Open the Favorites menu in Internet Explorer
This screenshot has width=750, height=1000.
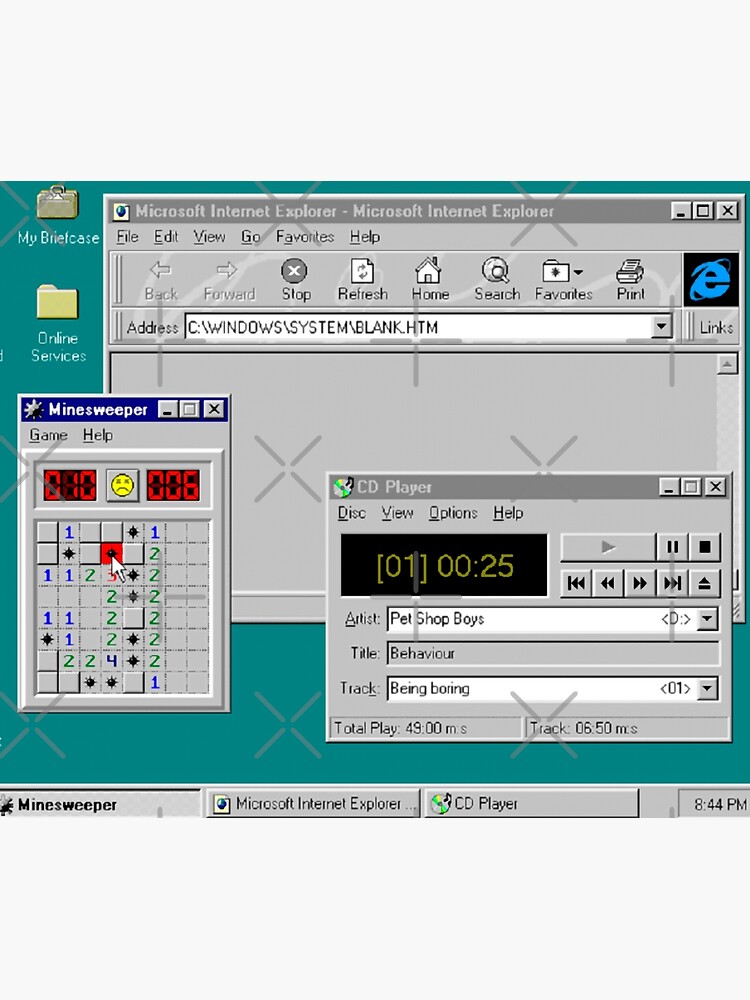(x=305, y=237)
